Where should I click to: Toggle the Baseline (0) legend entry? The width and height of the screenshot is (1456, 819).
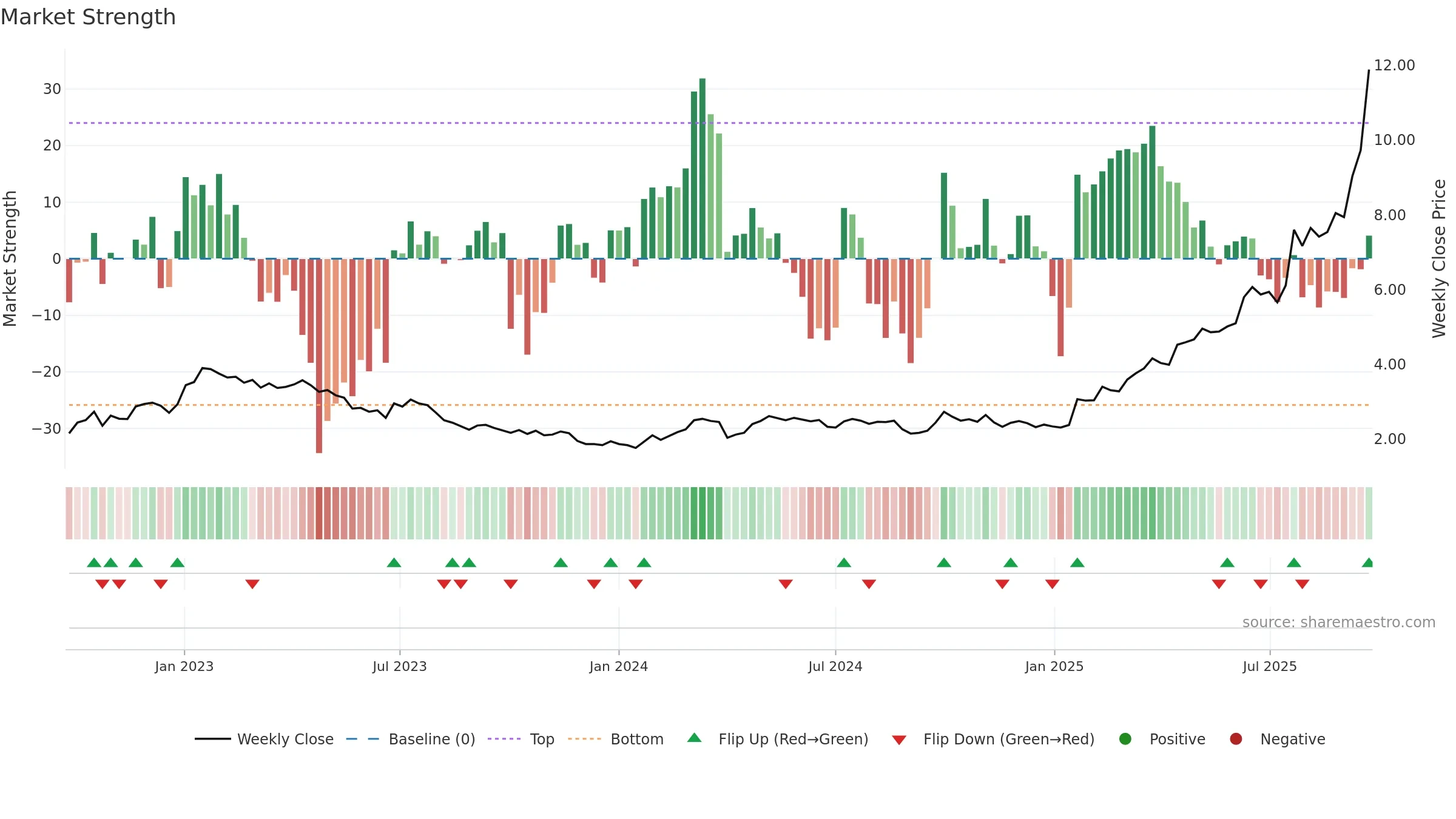point(411,739)
